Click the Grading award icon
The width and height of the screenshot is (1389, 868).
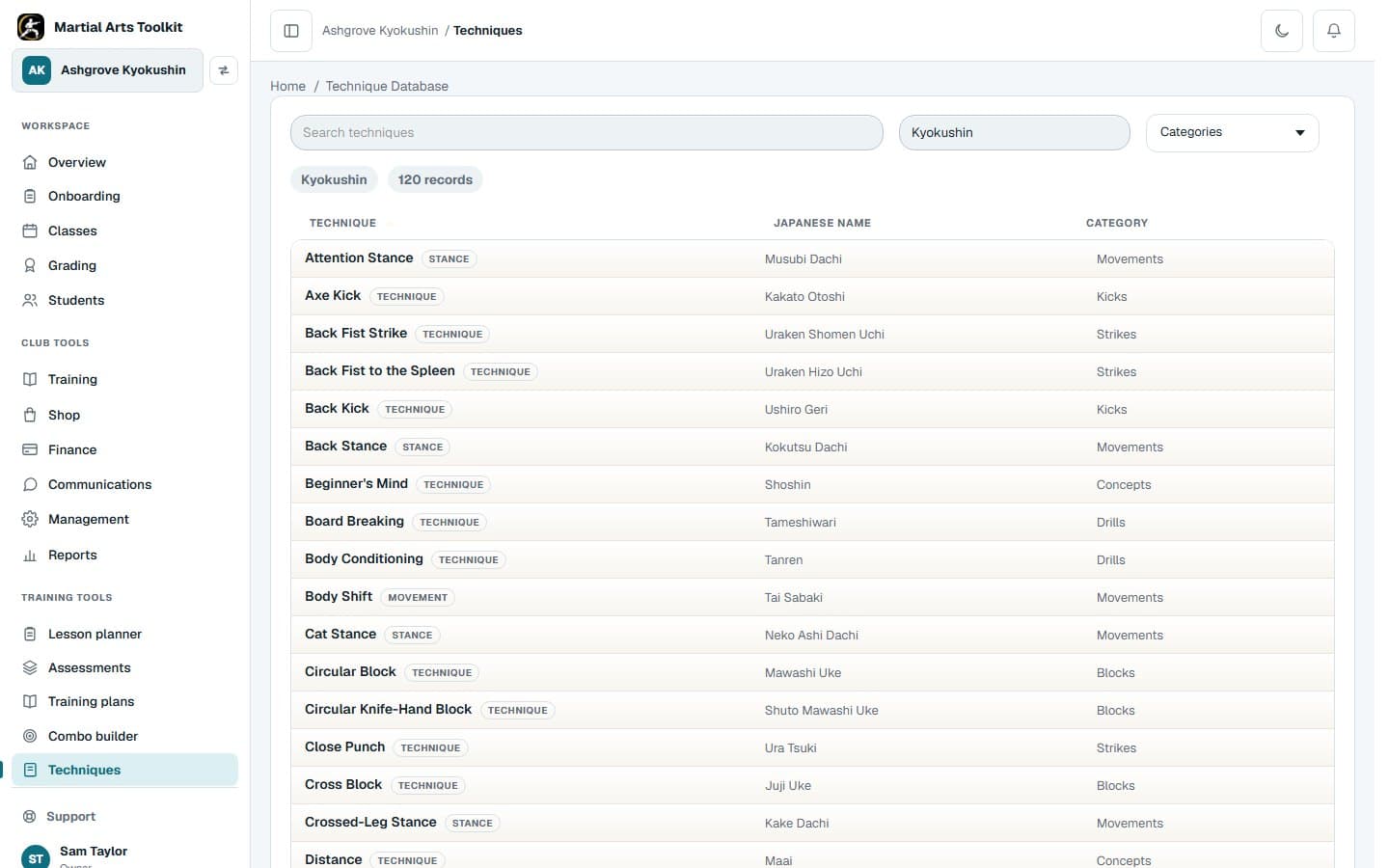coord(30,265)
